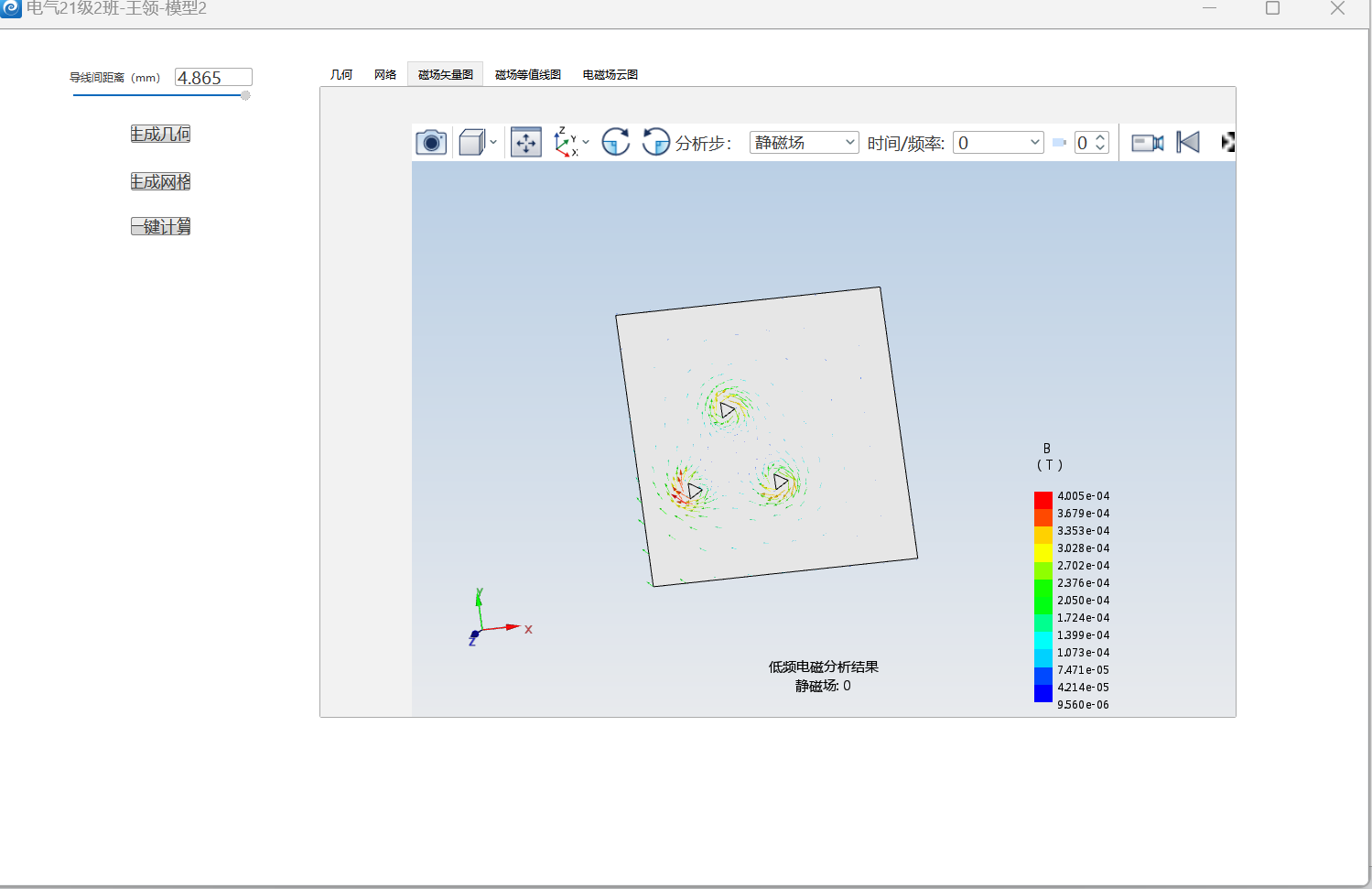Open the 静磁场 analysis step dropdown
Screen dimensions: 1372x889
[x=804, y=142]
